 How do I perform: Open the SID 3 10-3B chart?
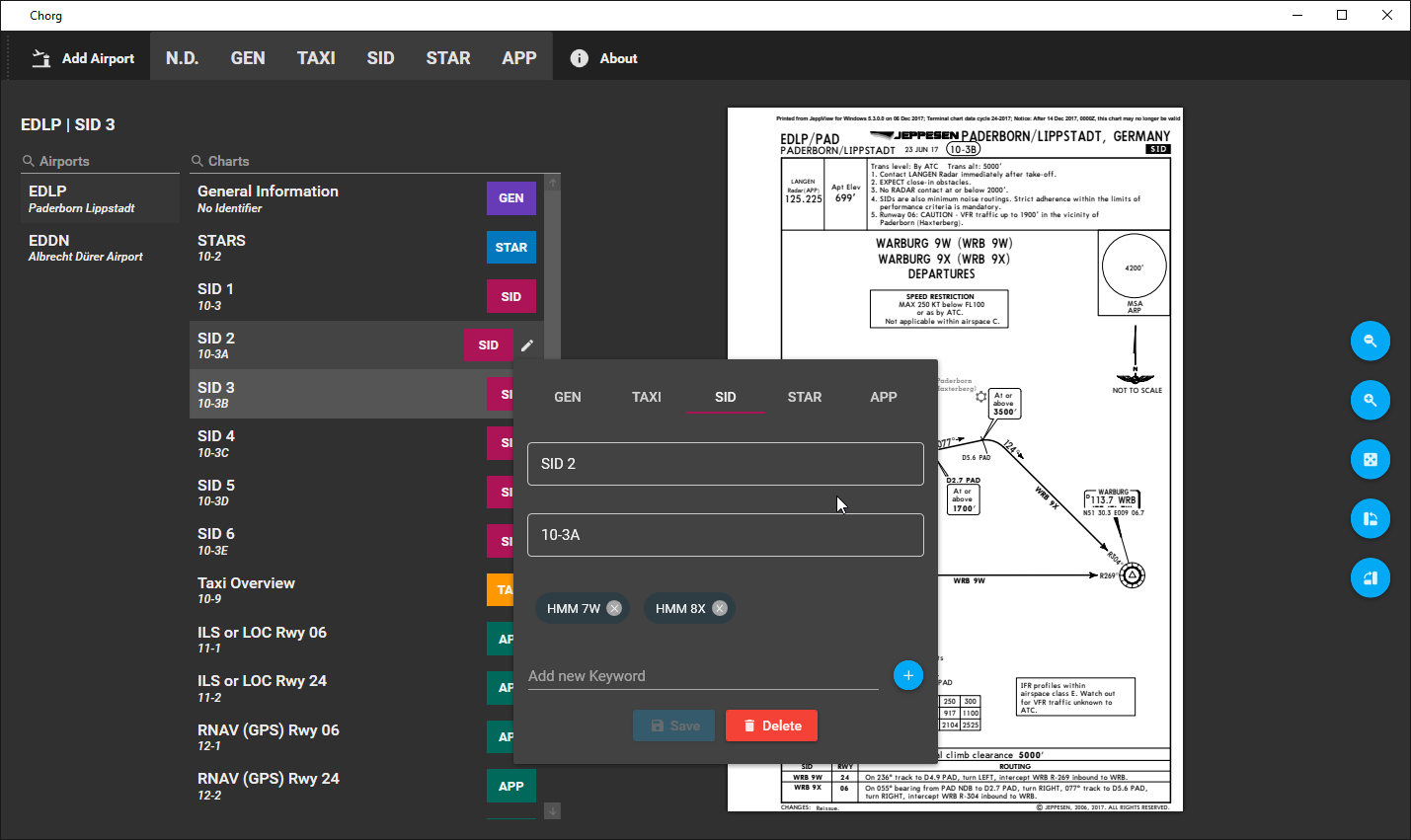(352, 395)
